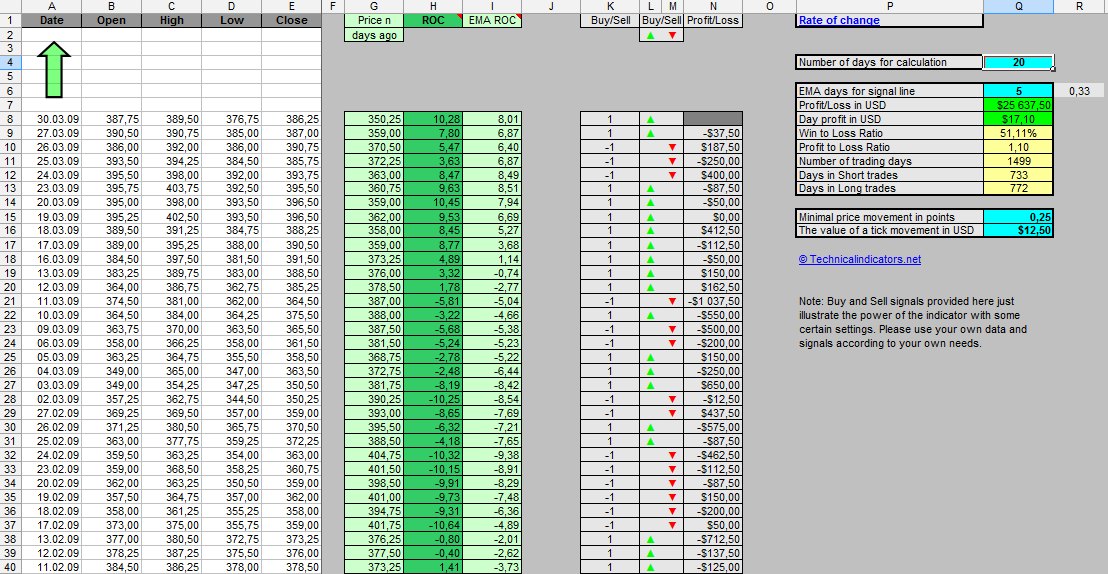The width and height of the screenshot is (1108, 574).
Task: Select the Profit/Loss in USD value $25 637,50
Action: click(x=1018, y=105)
